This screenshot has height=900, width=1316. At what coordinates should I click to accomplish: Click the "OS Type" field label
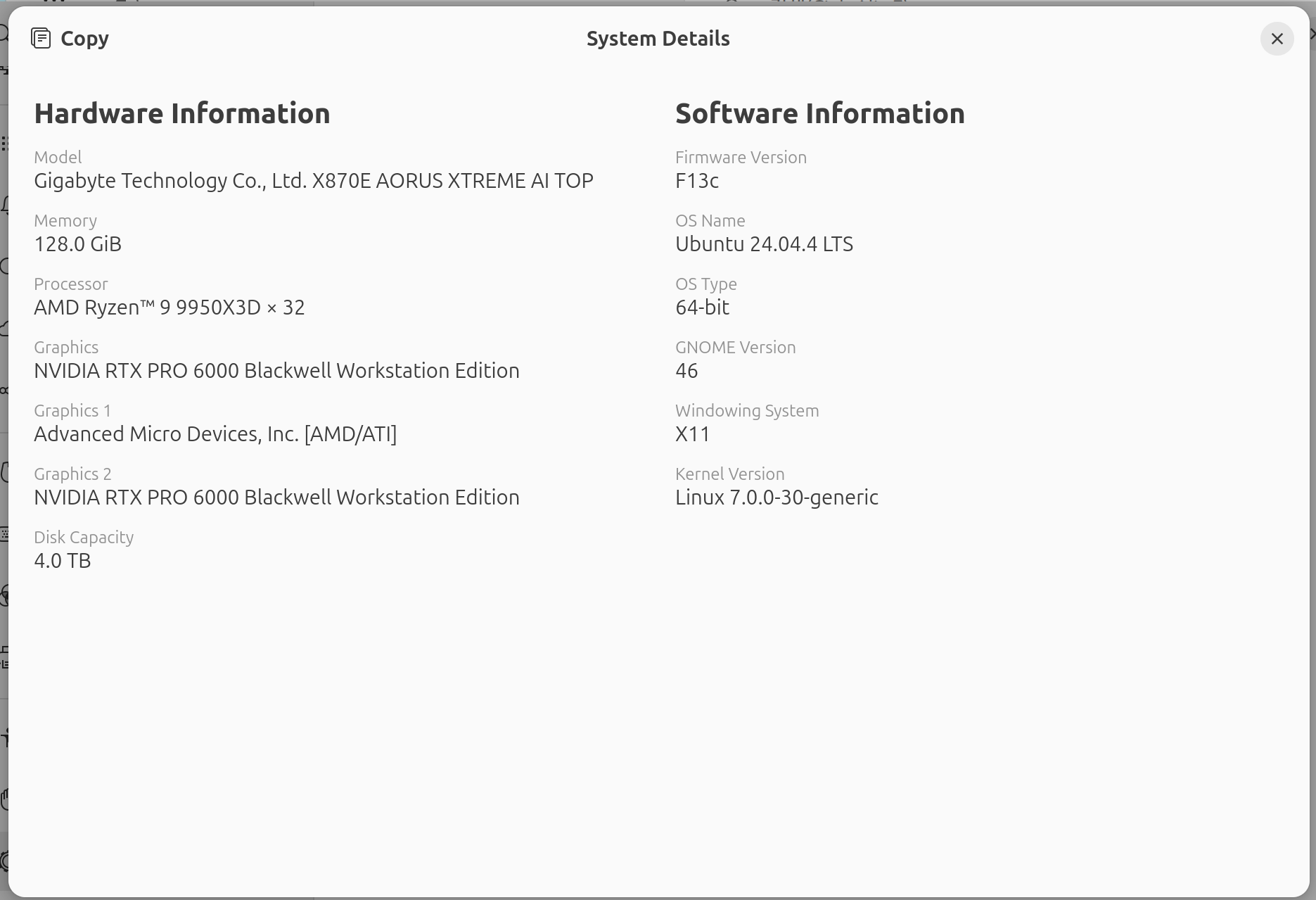pyautogui.click(x=706, y=284)
